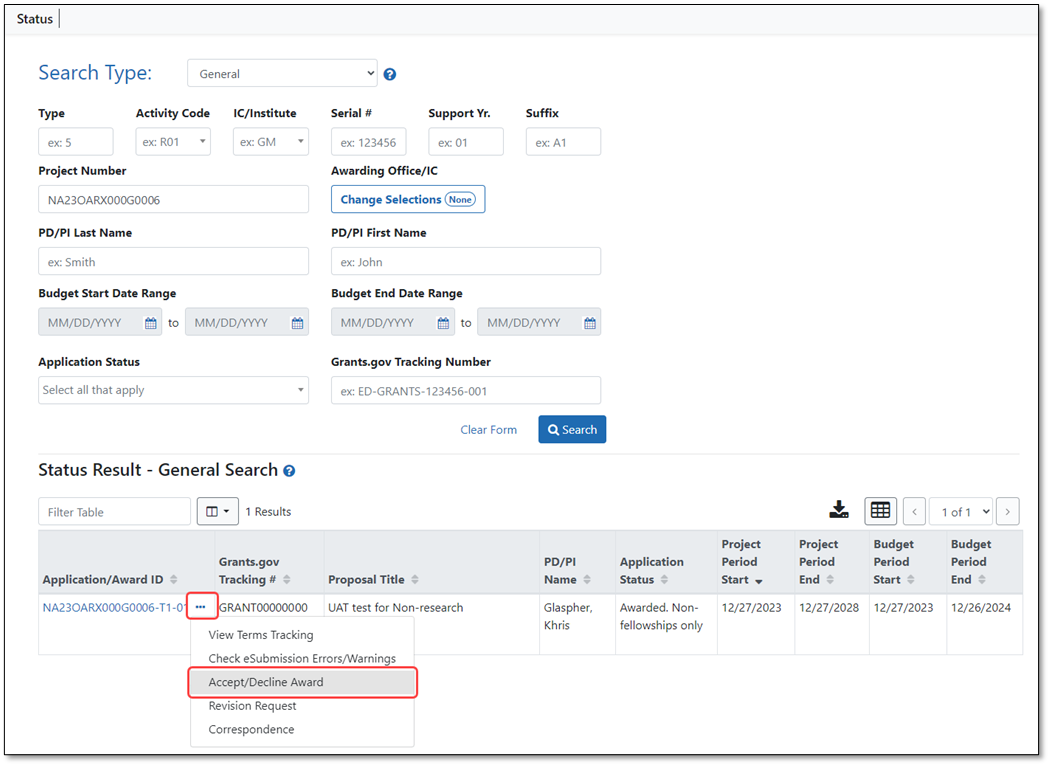
Task: Open Budget Start Date from calendar icon
Action: click(x=151, y=323)
